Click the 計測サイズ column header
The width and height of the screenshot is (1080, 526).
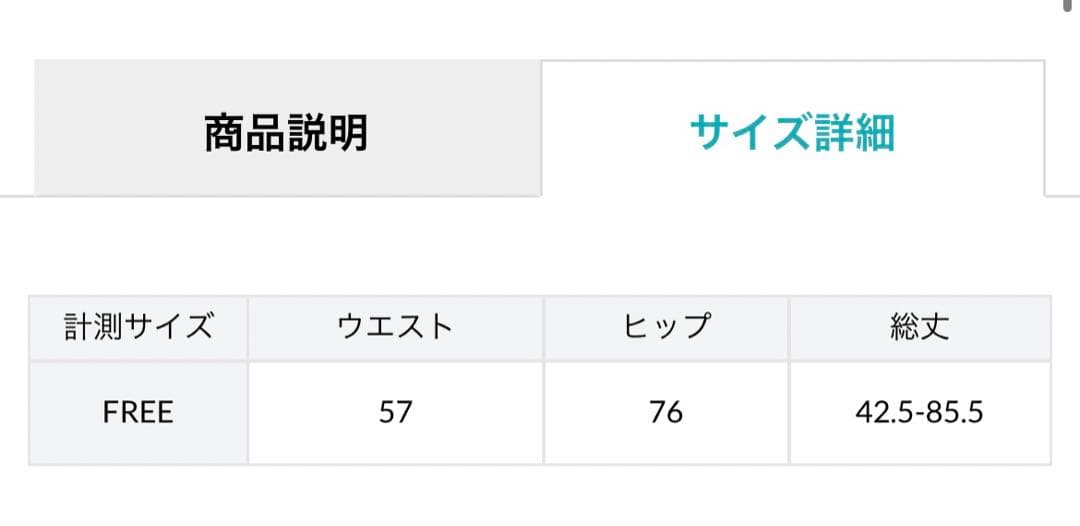point(138,327)
